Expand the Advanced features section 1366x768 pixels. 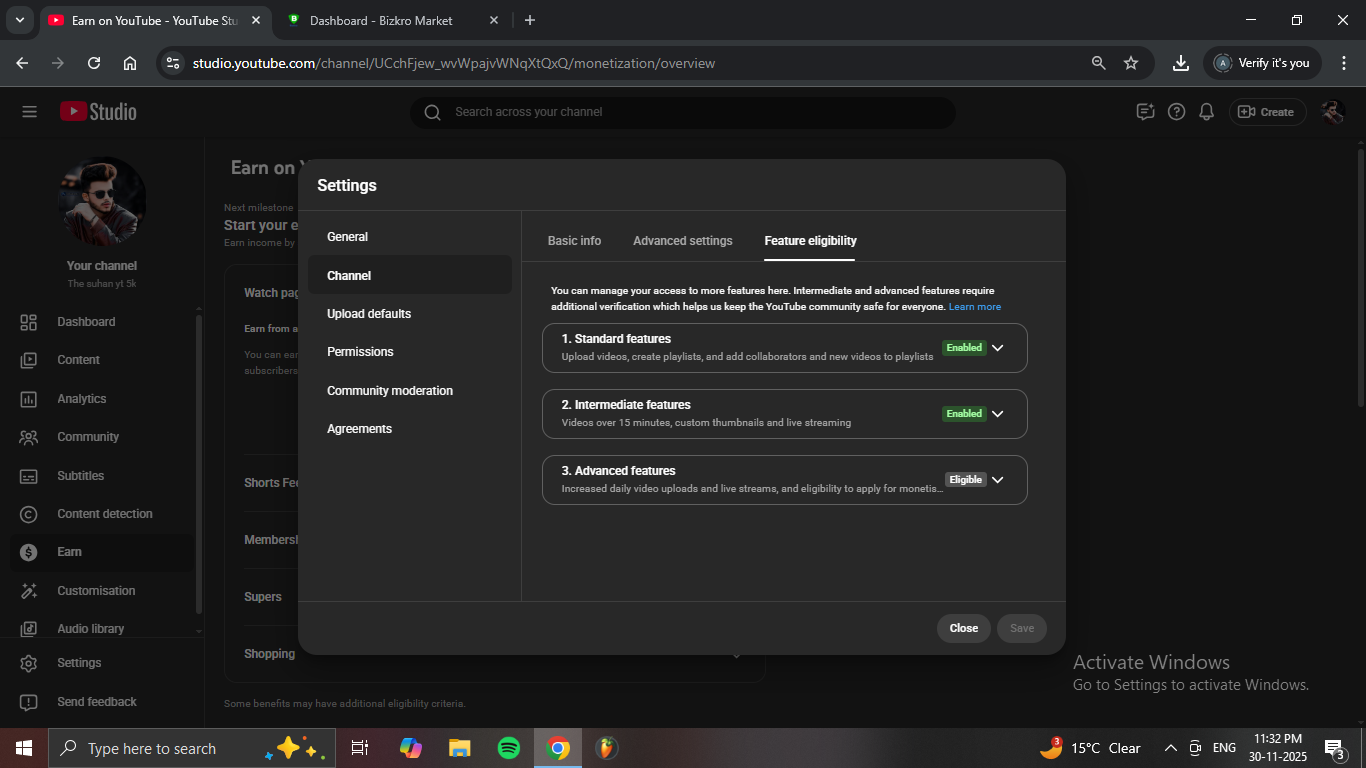tap(996, 480)
